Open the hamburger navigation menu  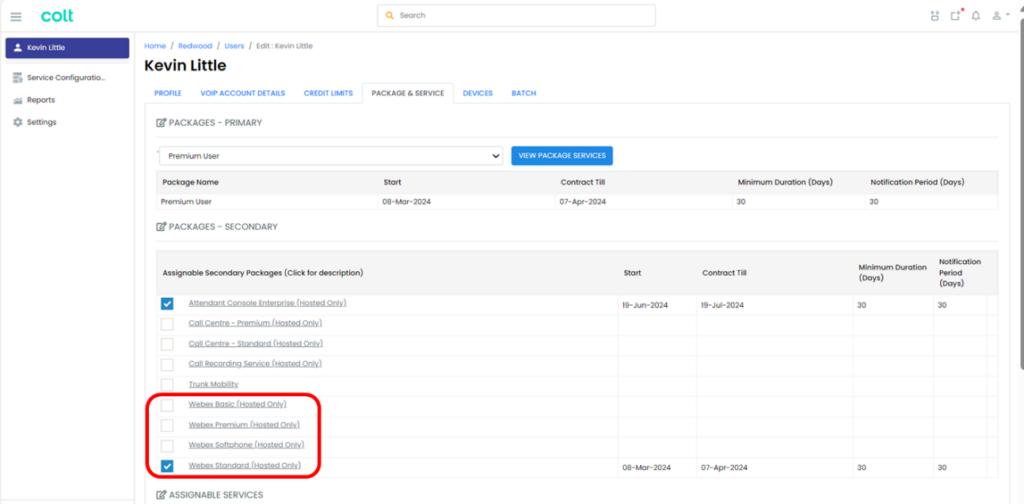[x=16, y=16]
